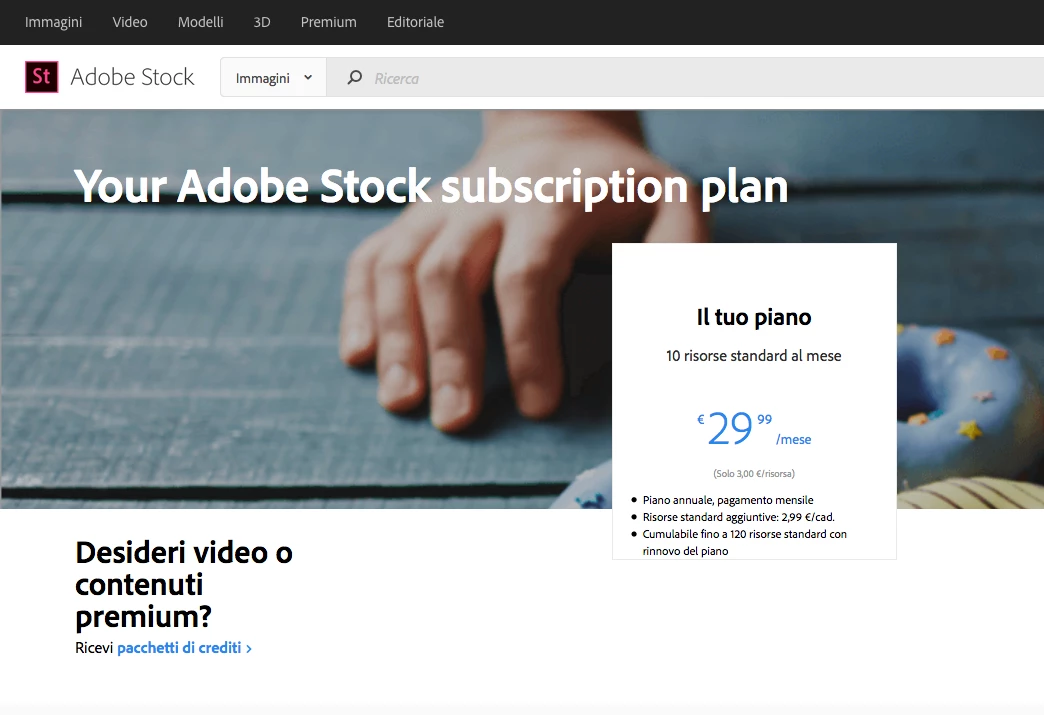
Task: Click the dropdown chevron next to Immagini
Action: pos(308,77)
